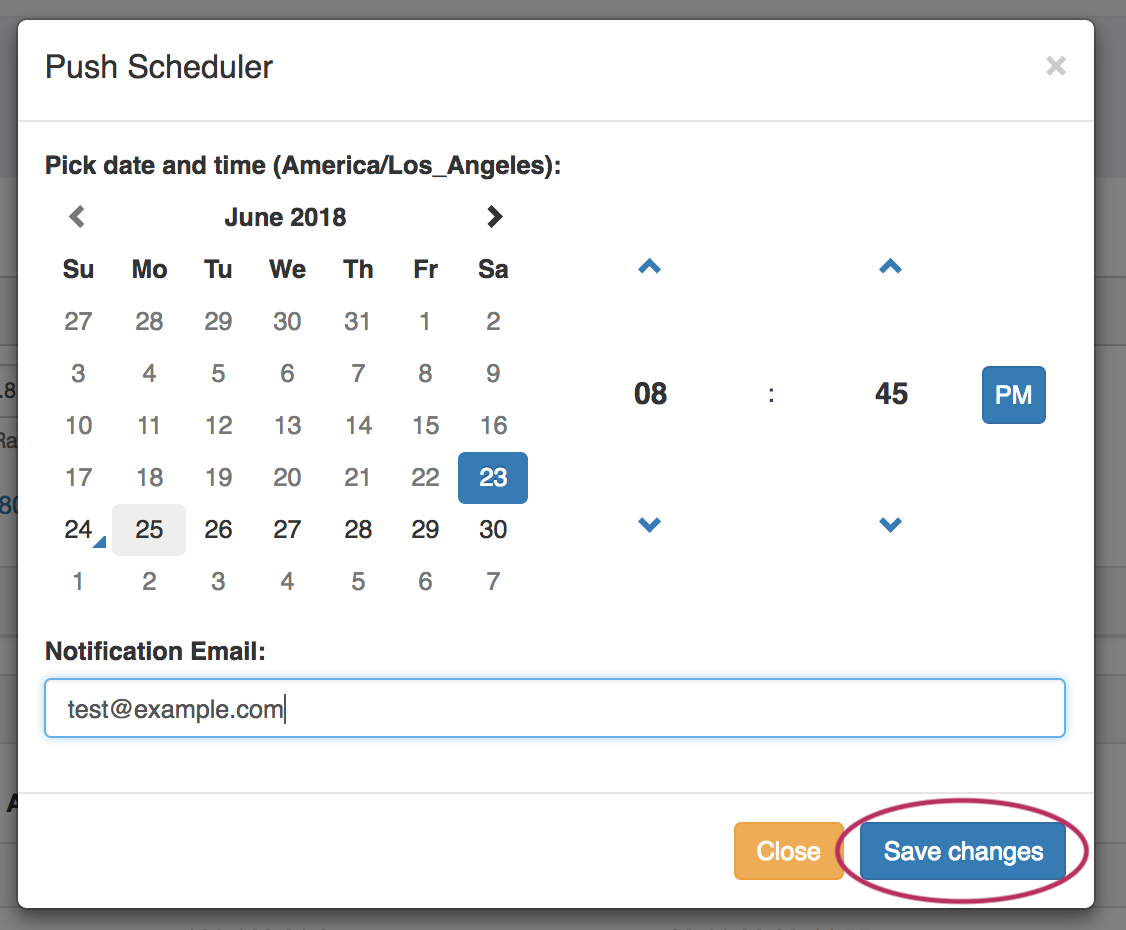
Task: Select the minute value 45
Action: point(891,394)
